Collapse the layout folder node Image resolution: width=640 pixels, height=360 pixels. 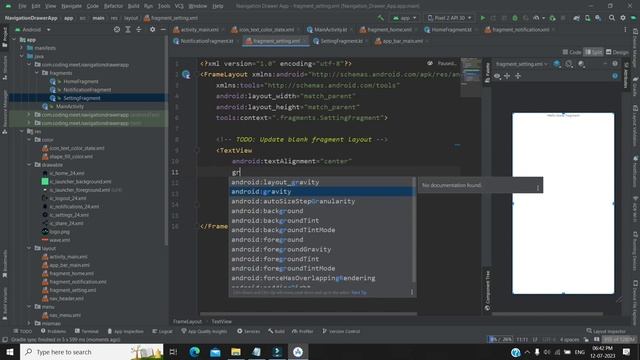(29, 248)
